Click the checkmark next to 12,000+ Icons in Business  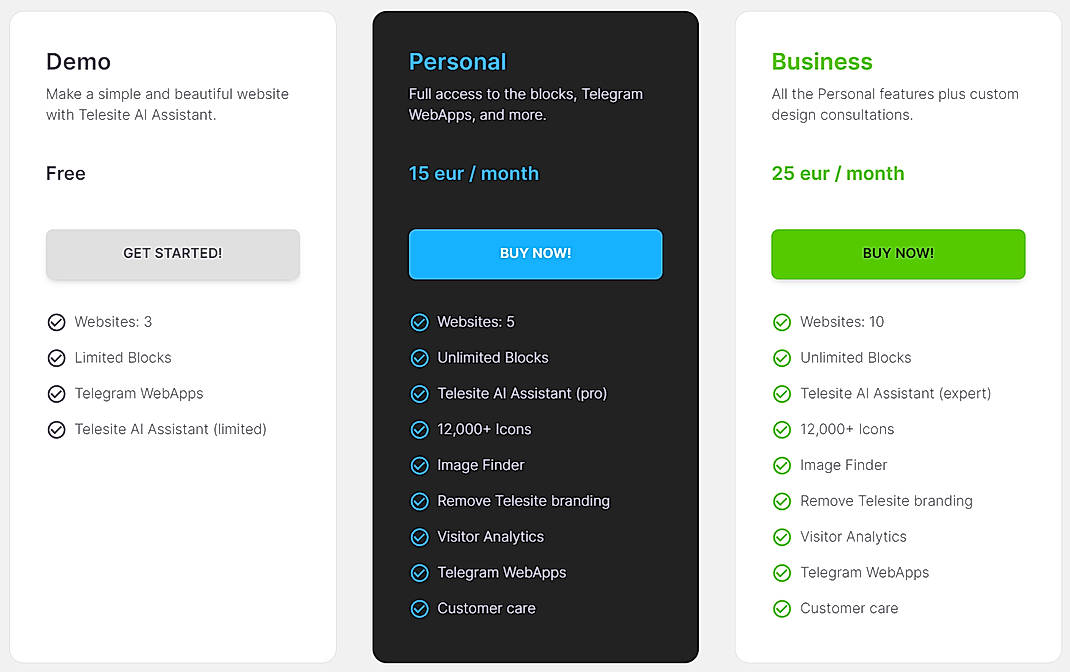(x=782, y=430)
